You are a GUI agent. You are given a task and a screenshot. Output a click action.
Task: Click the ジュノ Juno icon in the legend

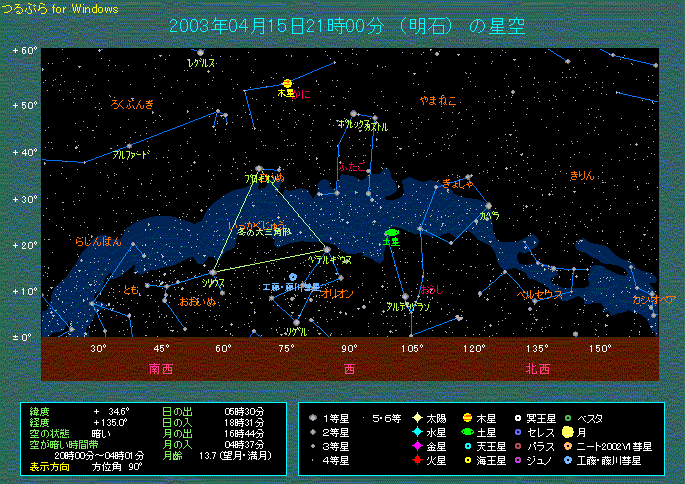point(518,460)
